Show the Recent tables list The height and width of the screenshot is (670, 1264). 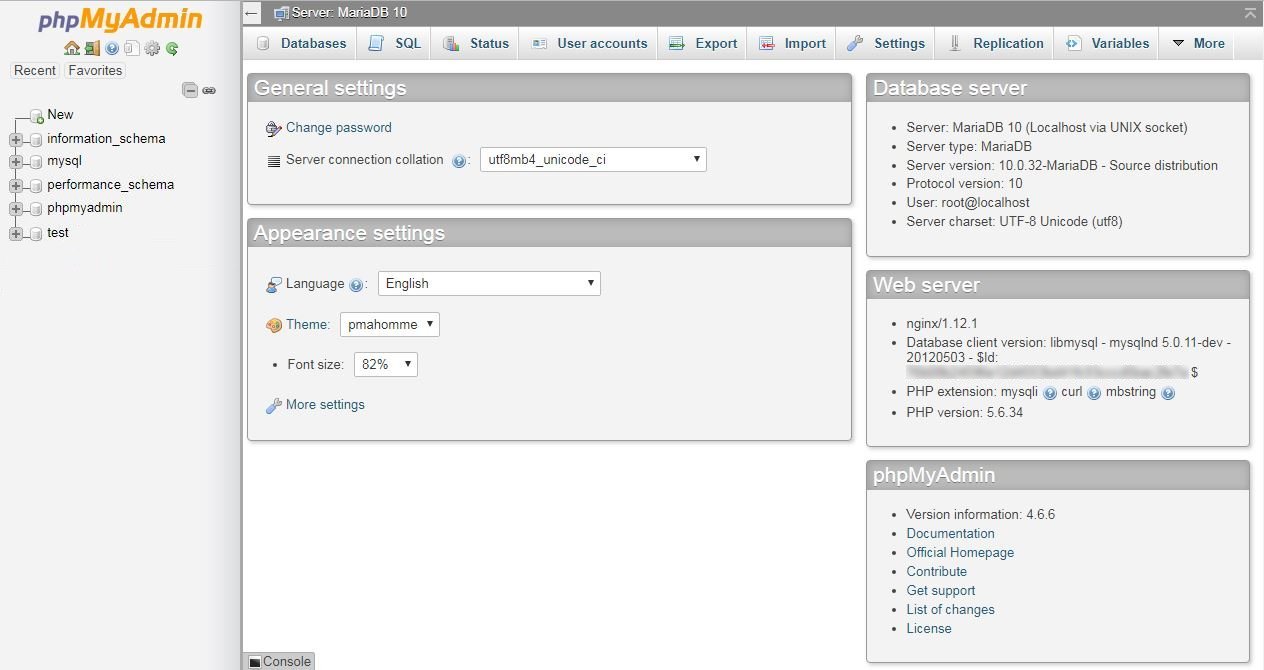tap(35, 71)
